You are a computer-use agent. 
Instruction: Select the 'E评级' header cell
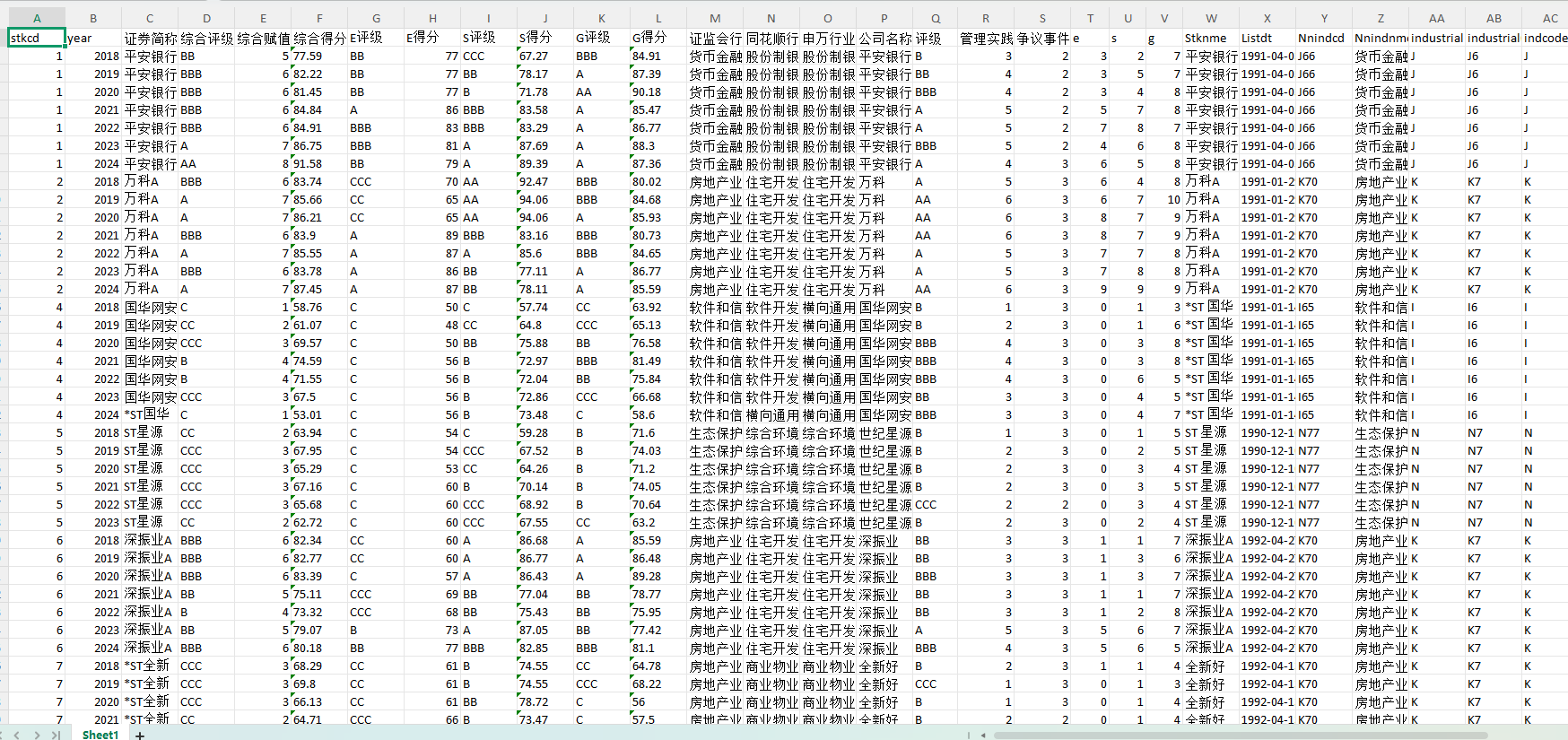pyautogui.click(x=376, y=38)
